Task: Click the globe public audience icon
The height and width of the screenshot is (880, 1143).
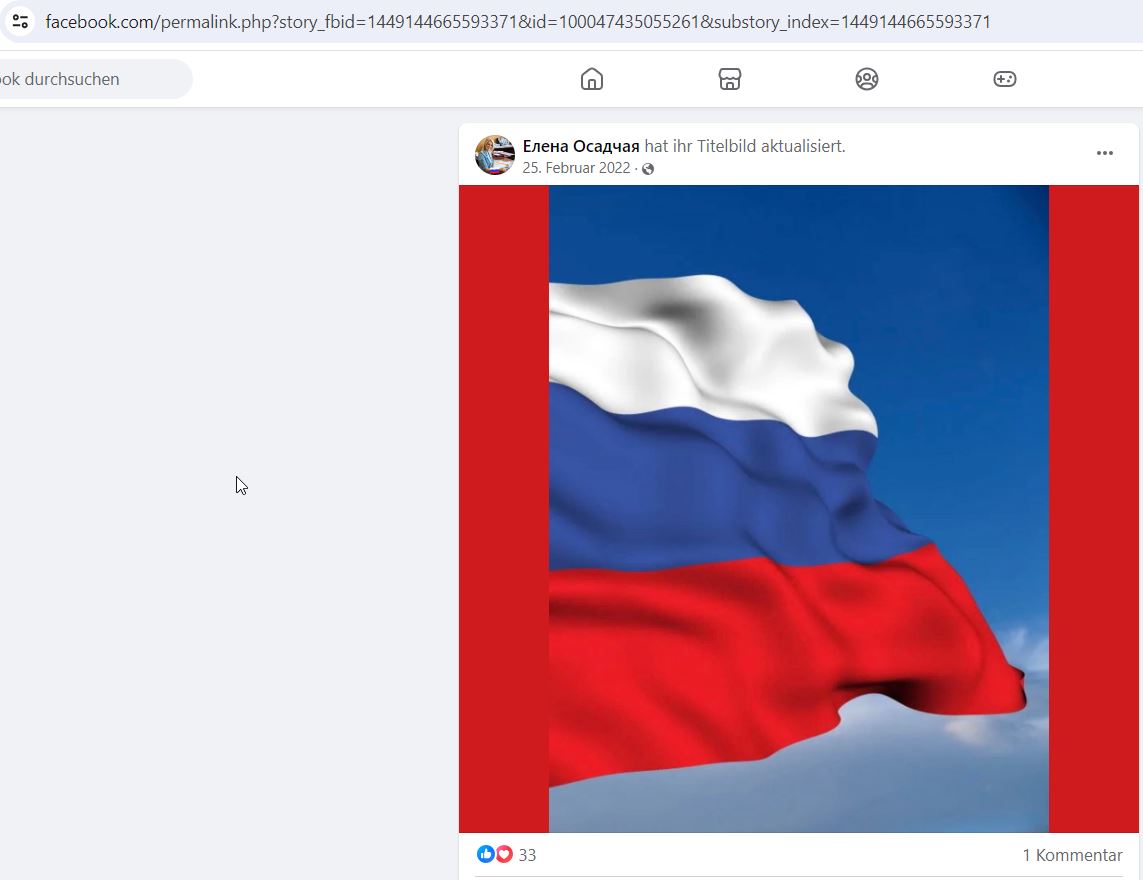Action: coord(648,169)
